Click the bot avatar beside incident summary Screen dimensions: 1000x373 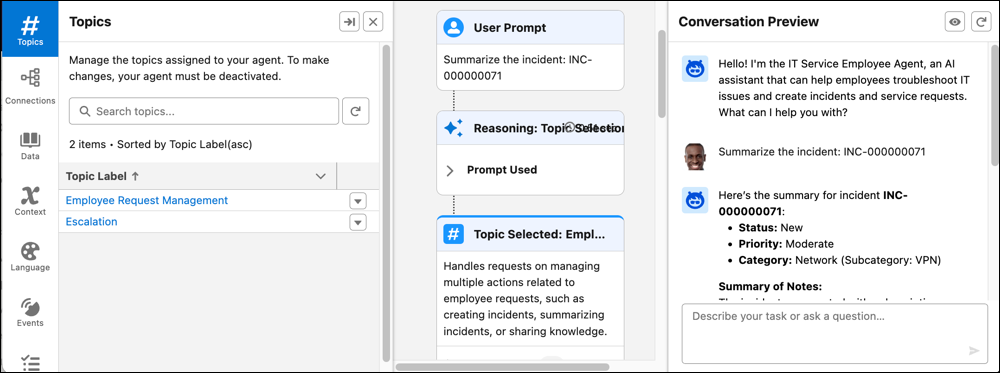(x=695, y=200)
